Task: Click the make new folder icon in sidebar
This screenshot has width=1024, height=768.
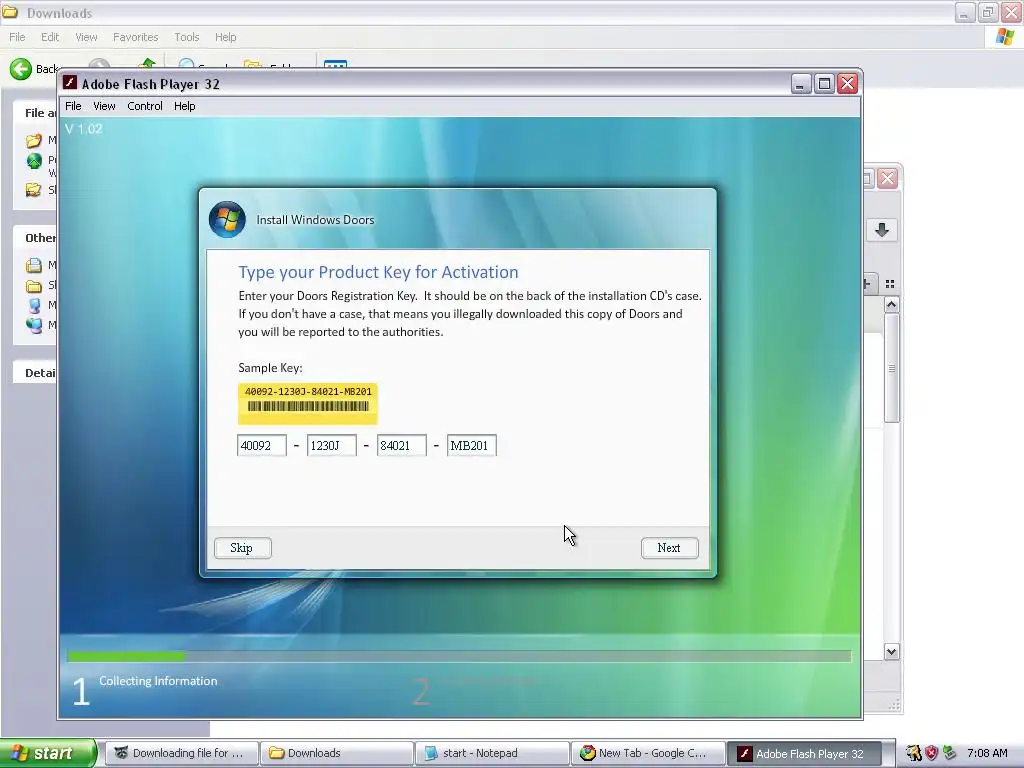Action: (34, 140)
